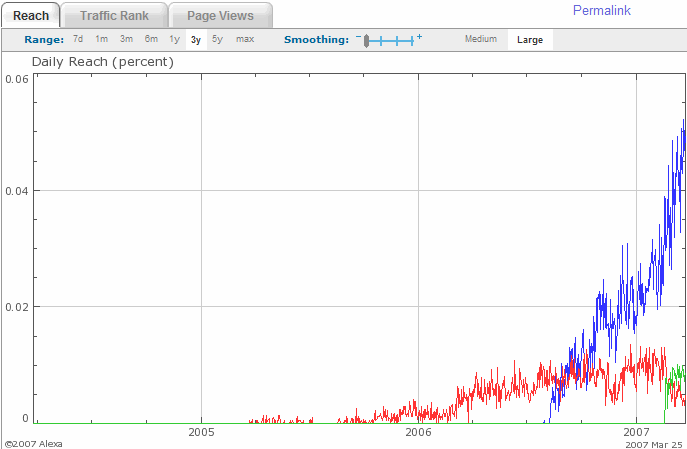The height and width of the screenshot is (449, 687).
Task: Set range to 1m
Action: pos(102,39)
